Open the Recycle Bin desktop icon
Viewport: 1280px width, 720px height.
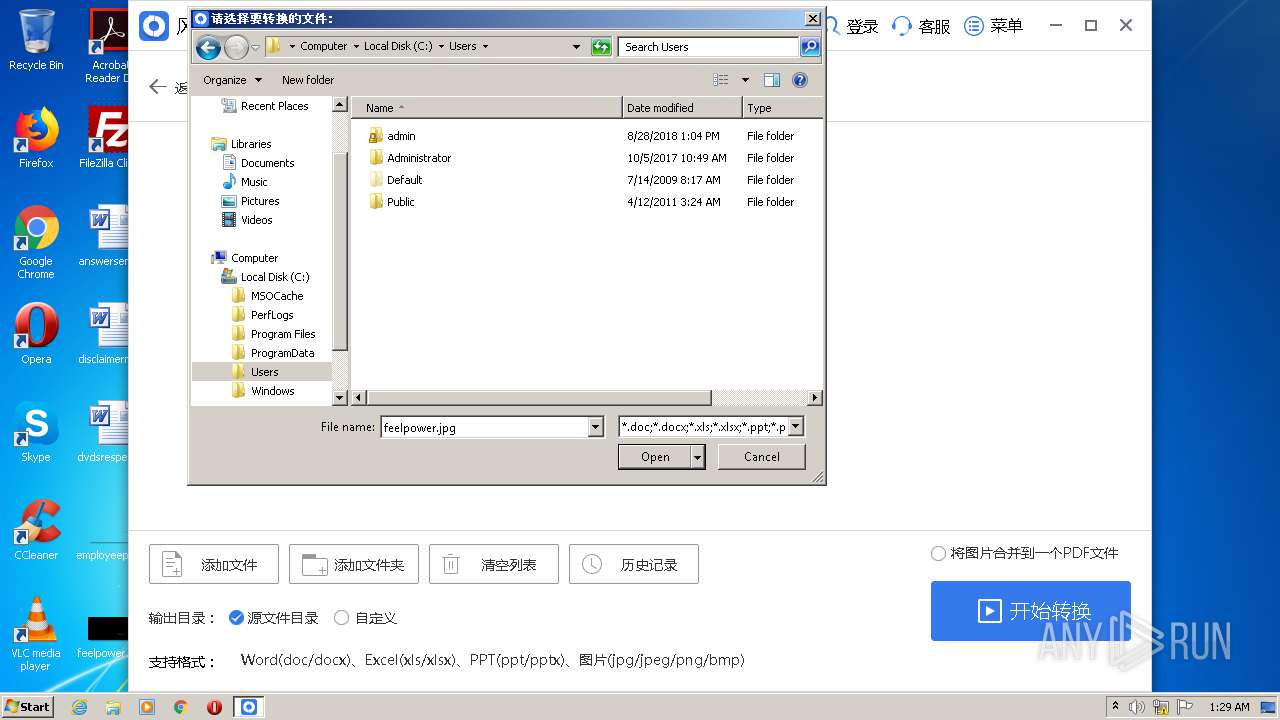tap(36, 40)
